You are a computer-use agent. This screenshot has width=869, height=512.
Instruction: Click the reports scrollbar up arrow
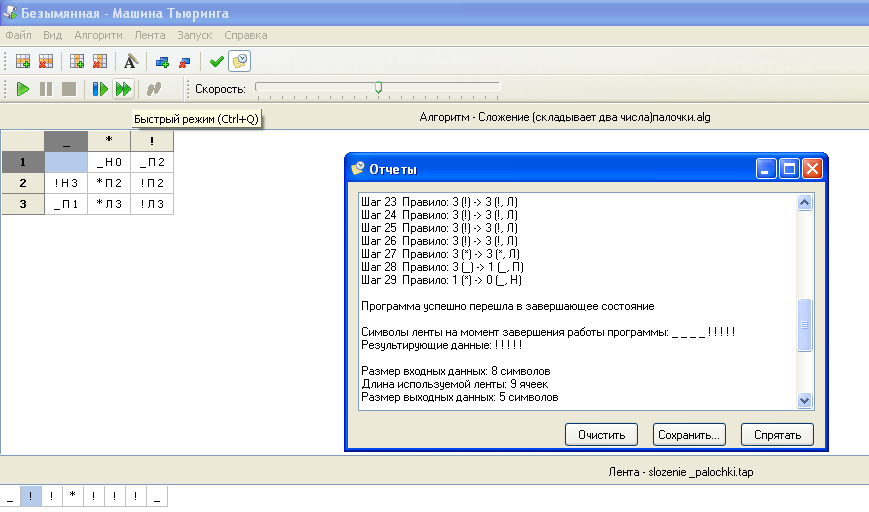point(805,202)
